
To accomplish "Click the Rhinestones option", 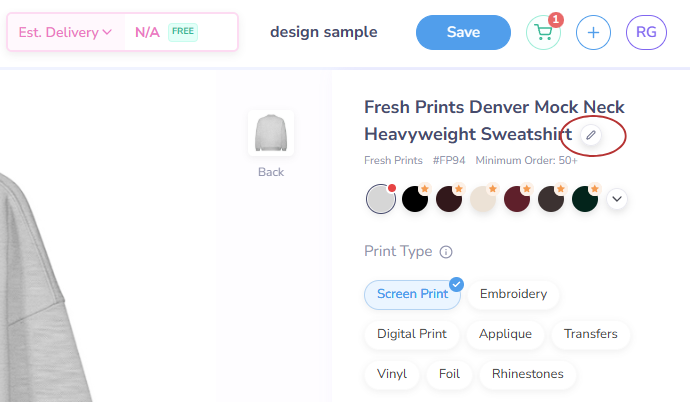I will click(x=527, y=374).
